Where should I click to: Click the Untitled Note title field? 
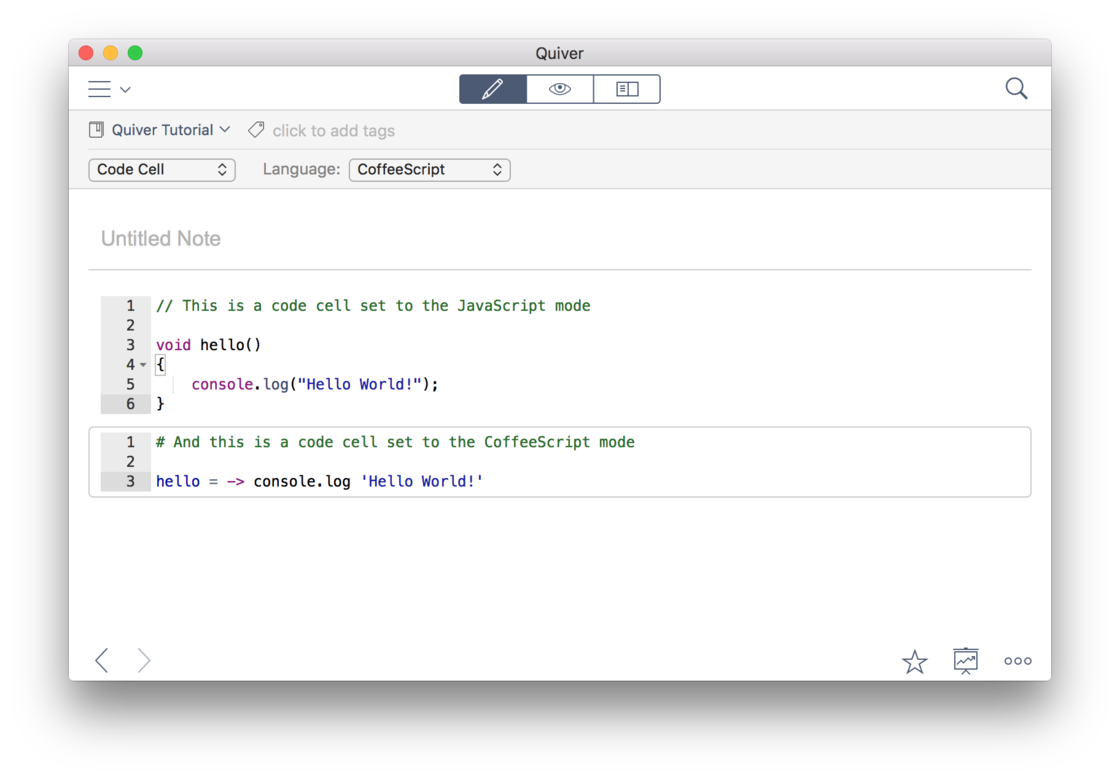(x=161, y=238)
